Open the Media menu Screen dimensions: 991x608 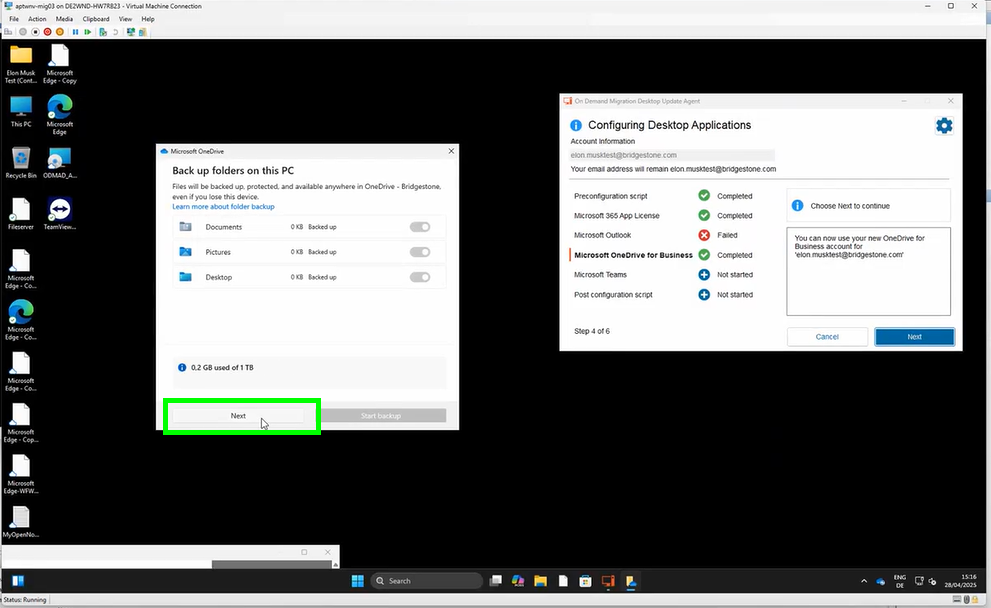click(64, 19)
